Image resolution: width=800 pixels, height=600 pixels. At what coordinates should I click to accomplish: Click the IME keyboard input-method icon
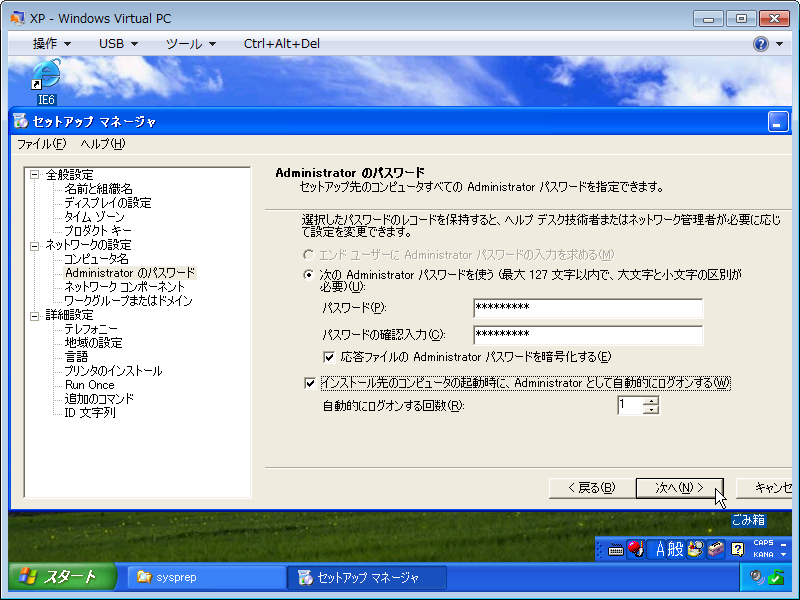point(616,549)
